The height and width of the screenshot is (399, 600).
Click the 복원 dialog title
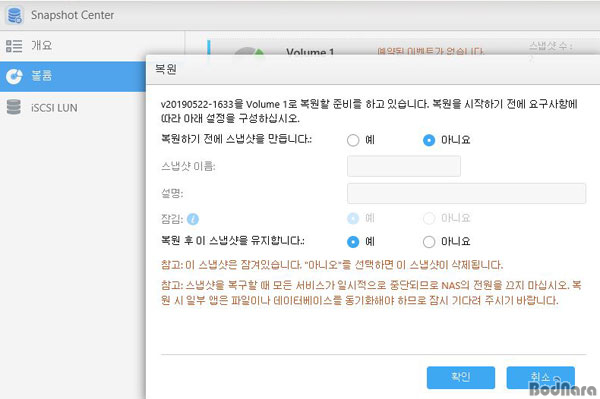[166, 69]
